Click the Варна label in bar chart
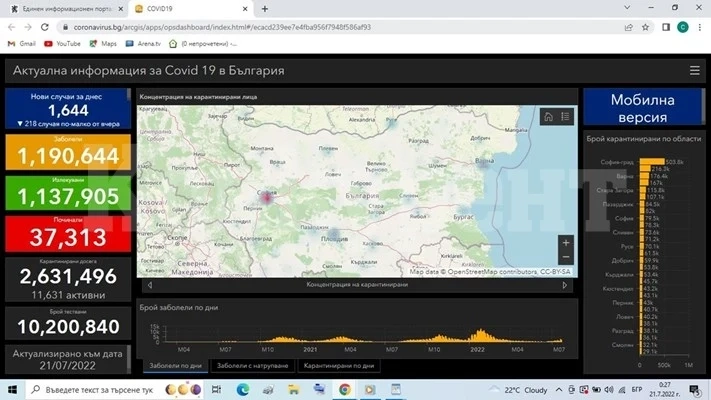The width and height of the screenshot is (711, 400). pos(624,176)
